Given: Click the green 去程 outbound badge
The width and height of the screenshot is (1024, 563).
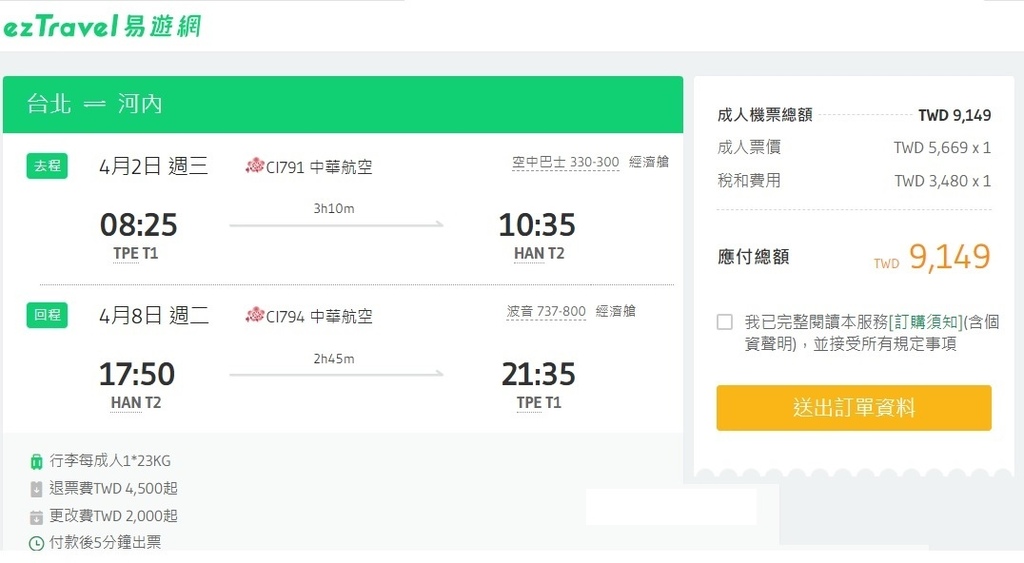Looking at the screenshot, I should (x=47, y=166).
